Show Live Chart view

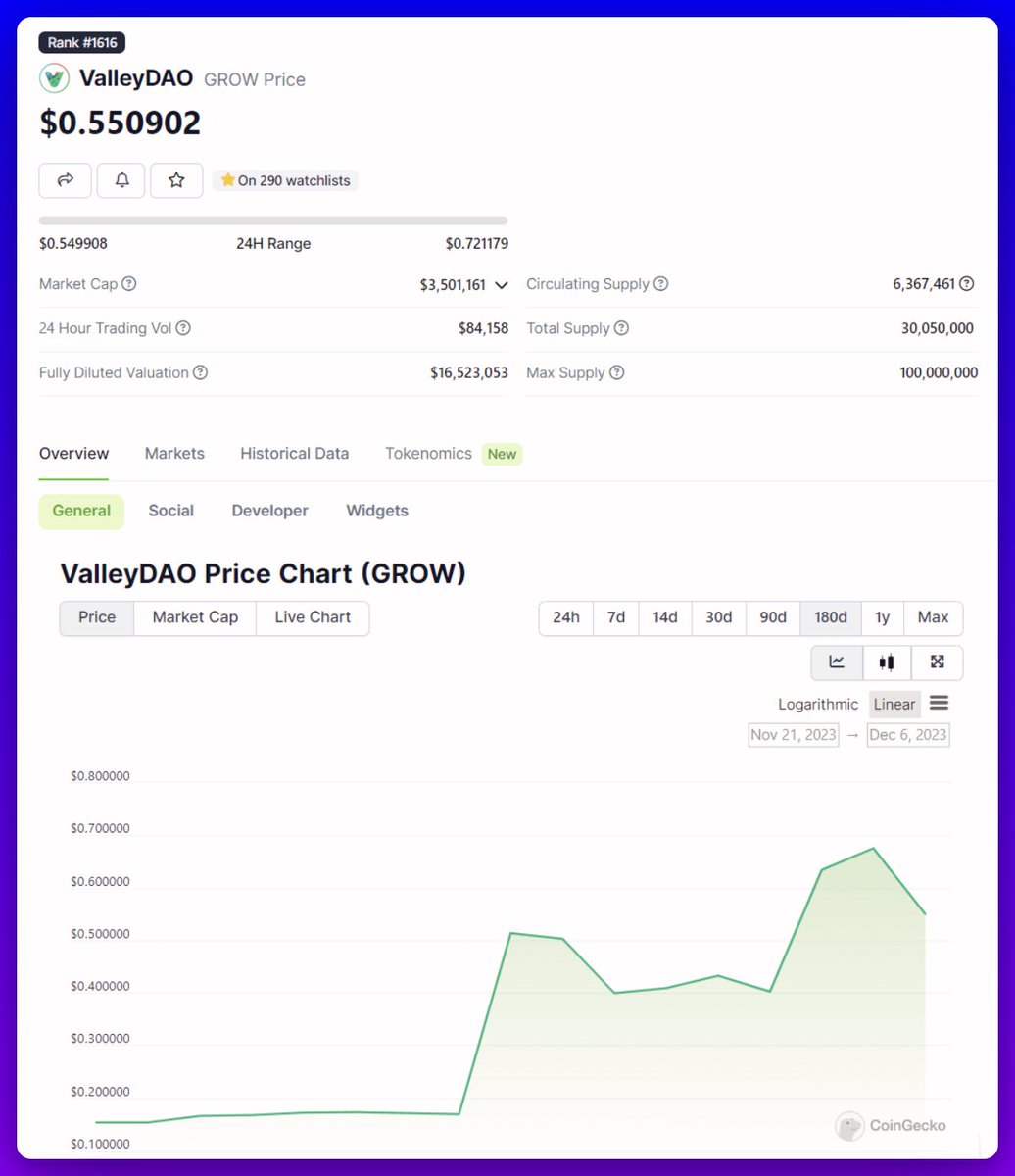313,617
